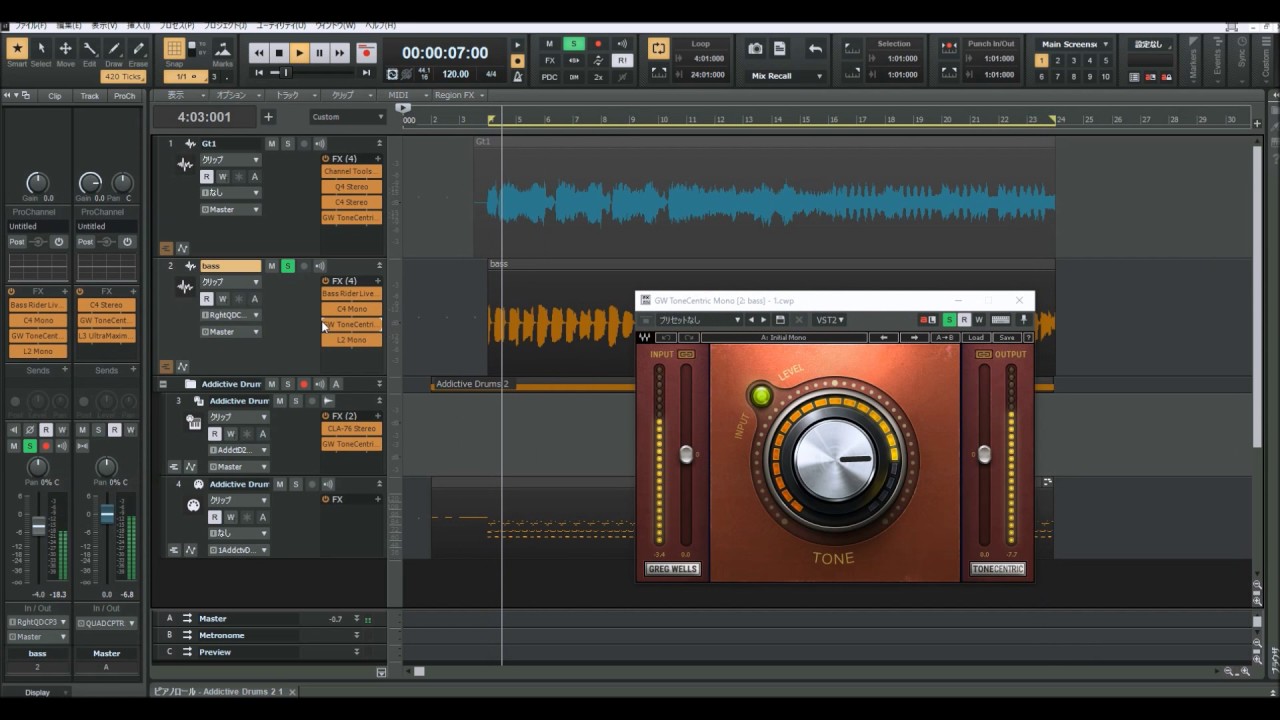
Task: Collapse the Addictive Drums folder track
Action: click(163, 384)
